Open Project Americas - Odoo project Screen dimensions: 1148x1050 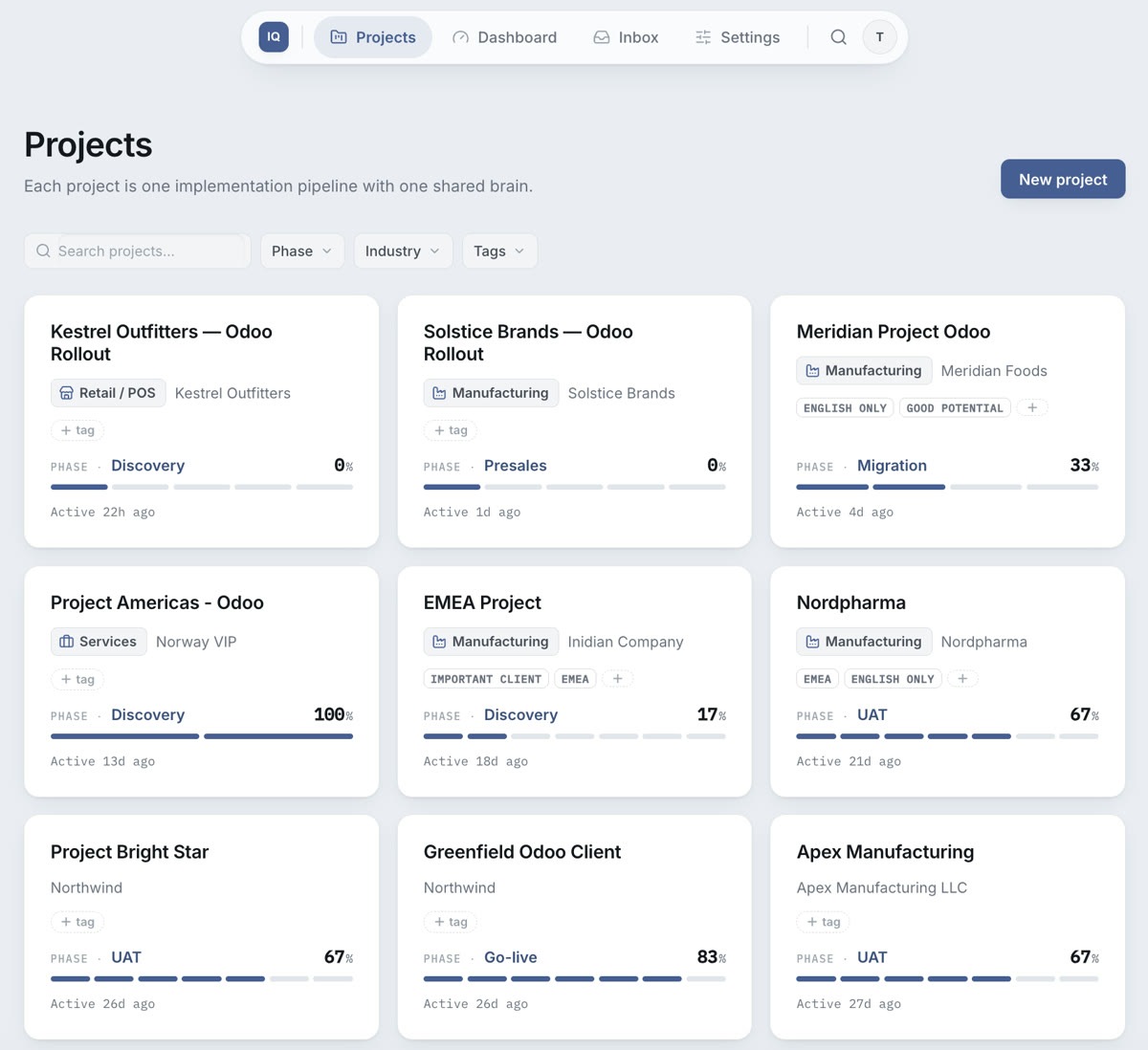coord(157,602)
